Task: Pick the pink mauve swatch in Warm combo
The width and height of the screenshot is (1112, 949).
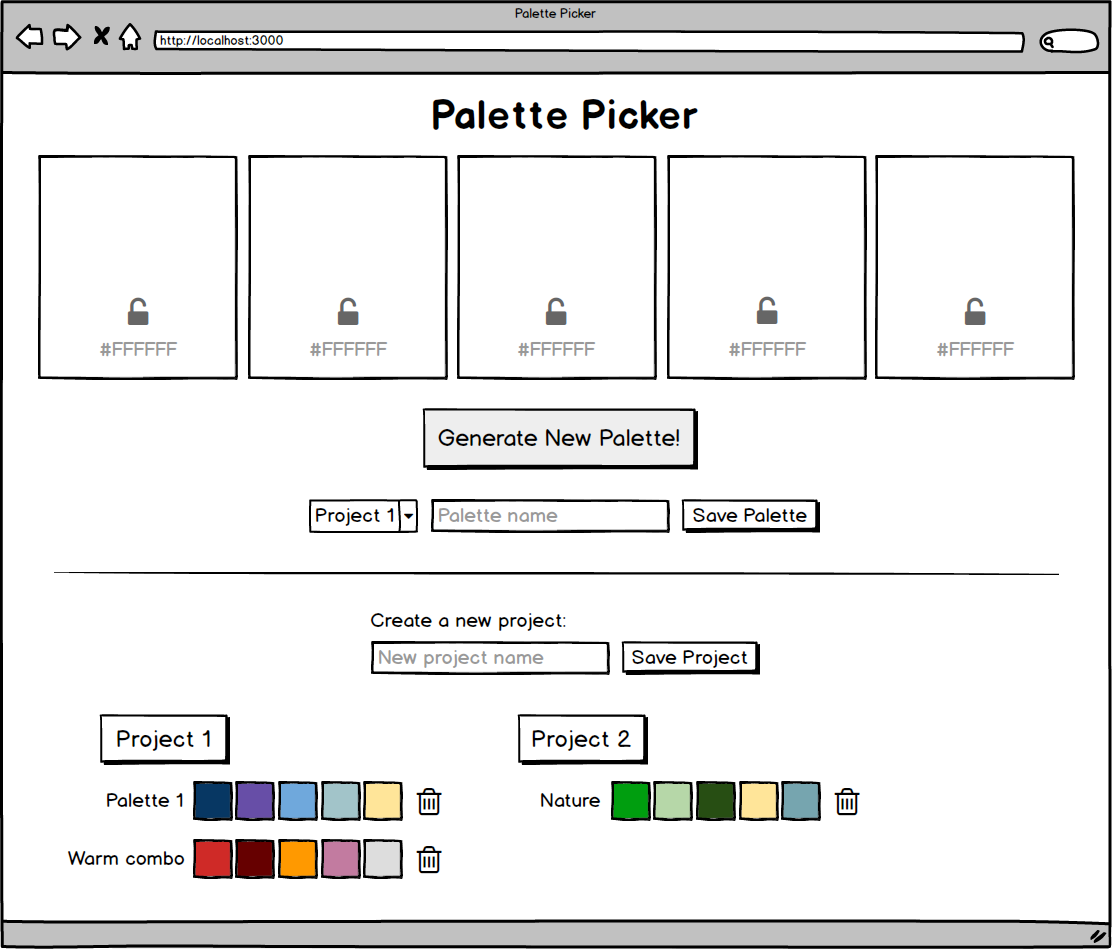Action: [x=340, y=859]
